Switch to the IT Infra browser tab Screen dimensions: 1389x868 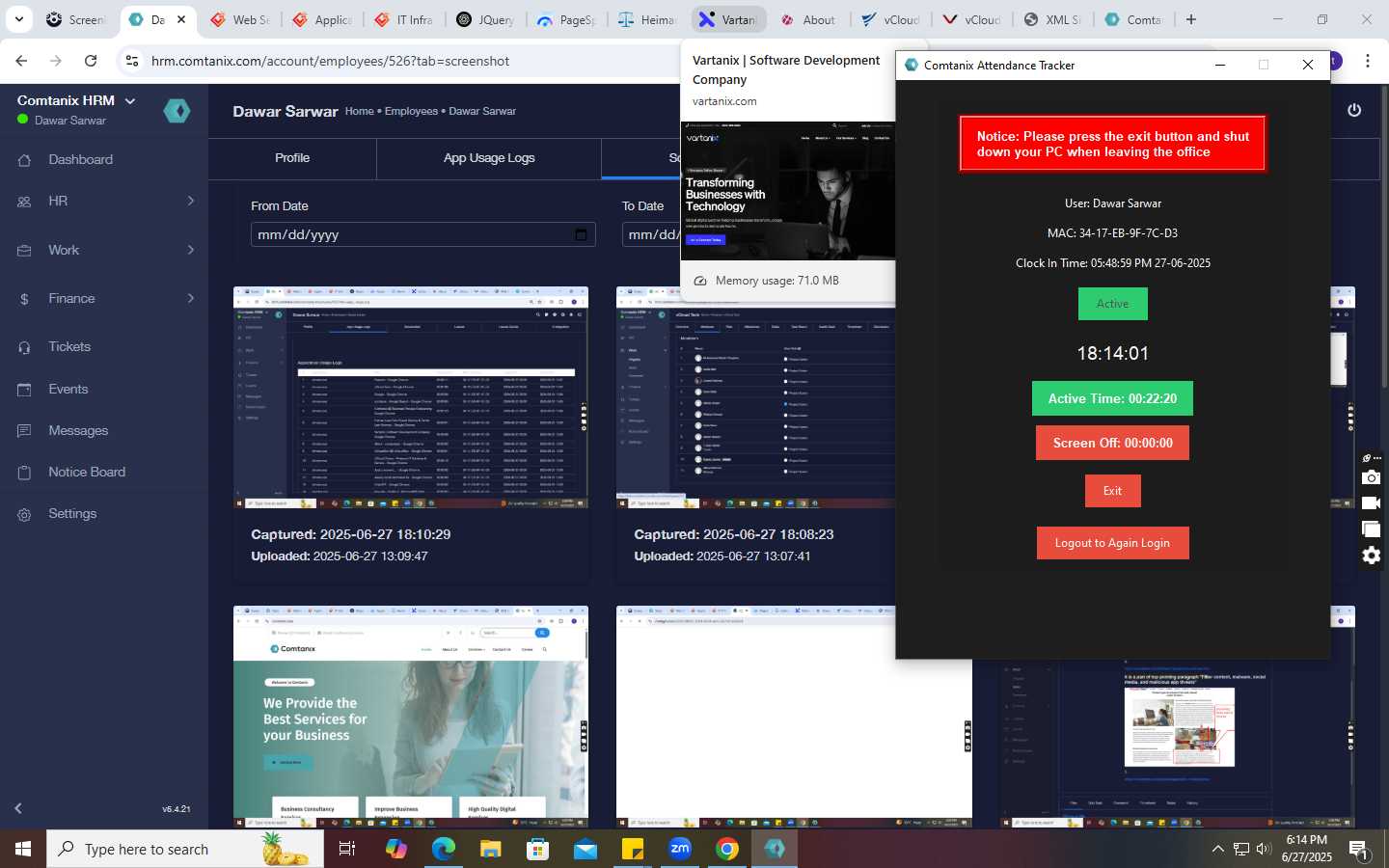(x=405, y=19)
